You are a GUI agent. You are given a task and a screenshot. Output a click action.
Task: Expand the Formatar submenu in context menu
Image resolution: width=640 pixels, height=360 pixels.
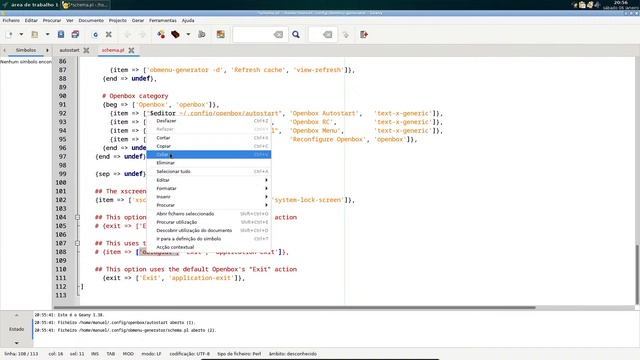(209, 189)
